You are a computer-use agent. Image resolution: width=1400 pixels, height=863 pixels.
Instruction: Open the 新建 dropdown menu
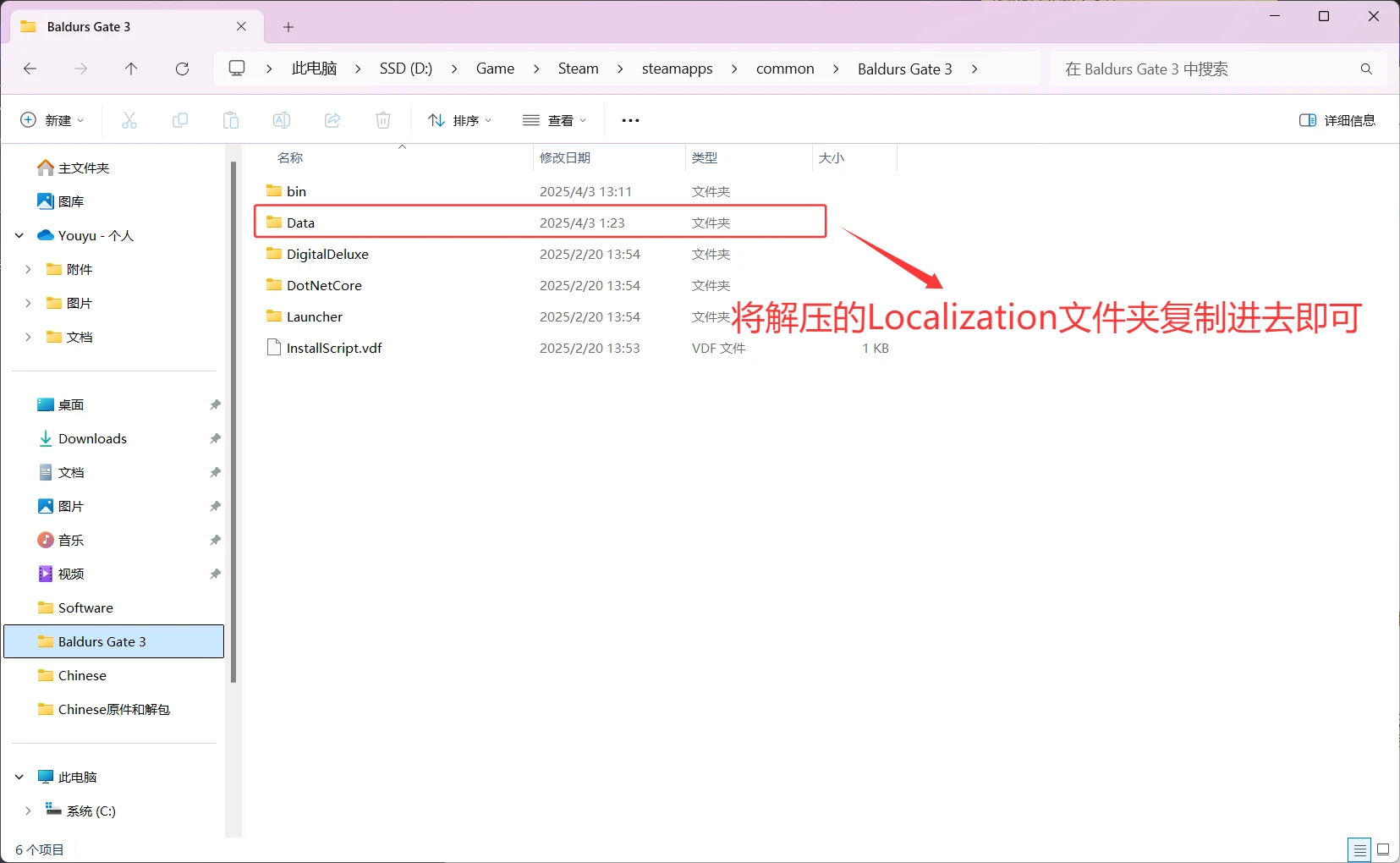pos(52,120)
